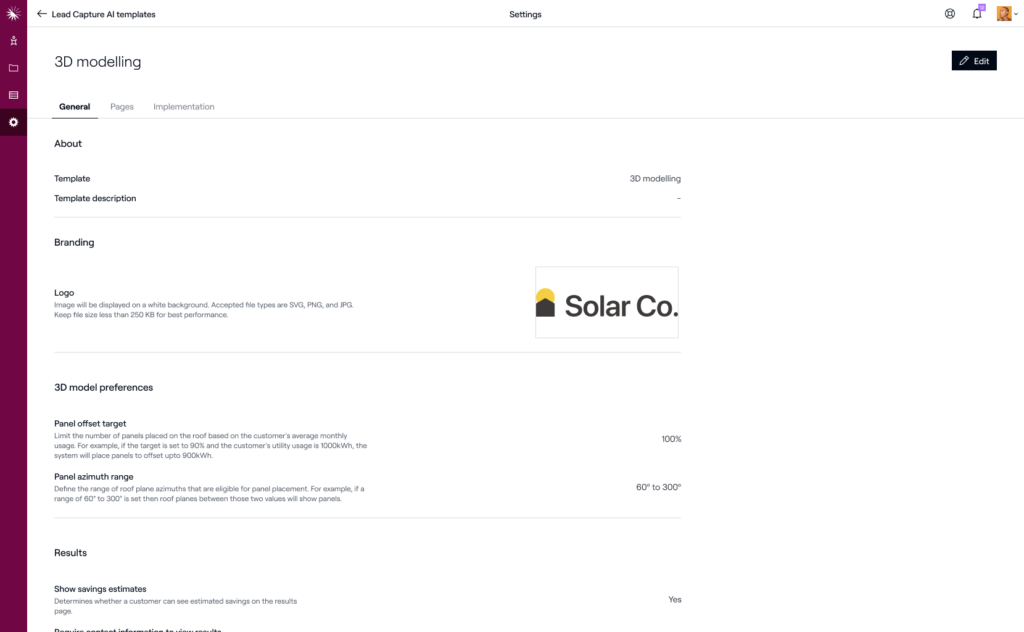Open the lifebuoy help icon
Image resolution: width=1024 pixels, height=632 pixels.
click(950, 14)
